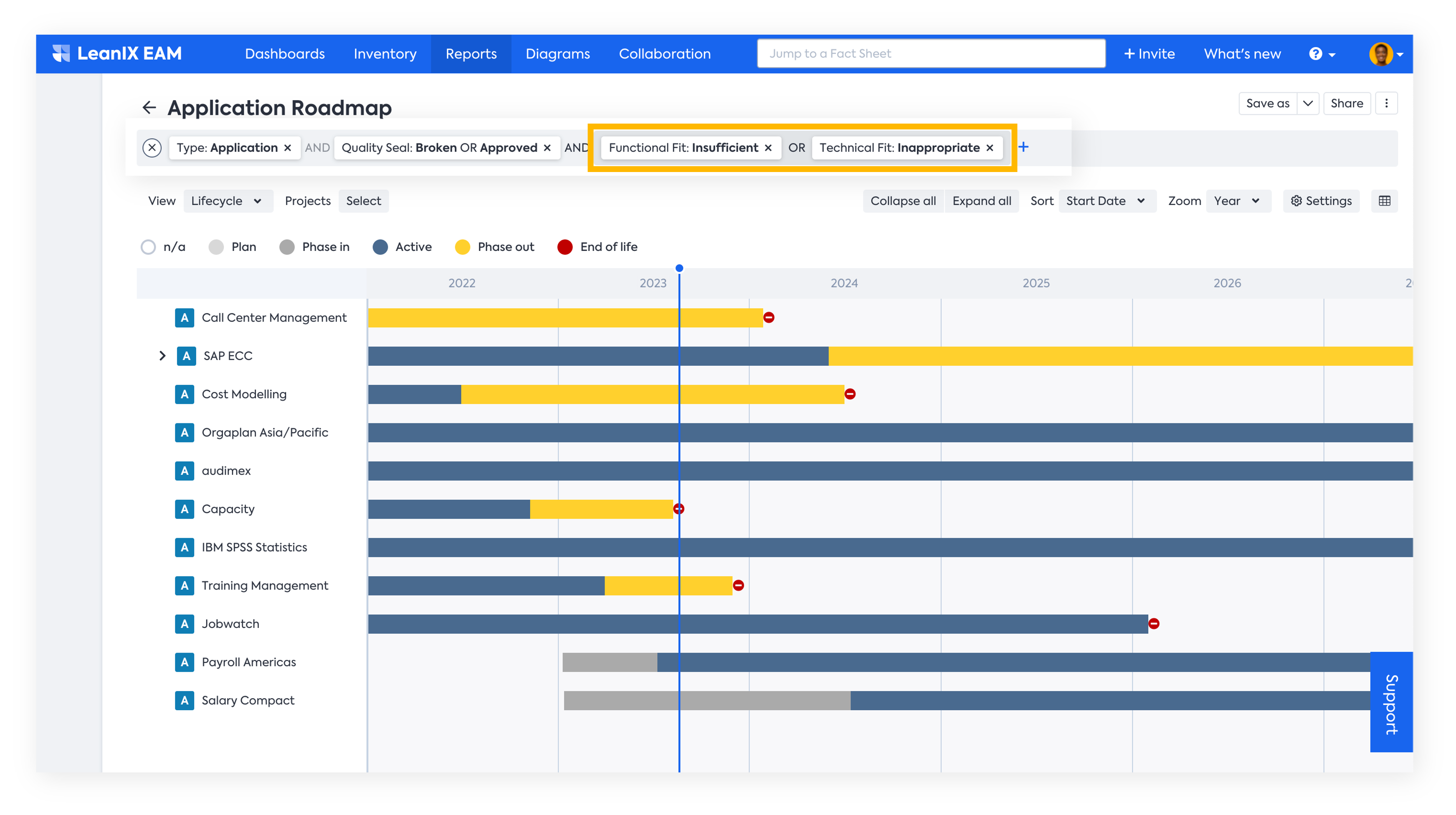Click the blue active bar of audimex
The image size is (1456, 815).
[890, 471]
